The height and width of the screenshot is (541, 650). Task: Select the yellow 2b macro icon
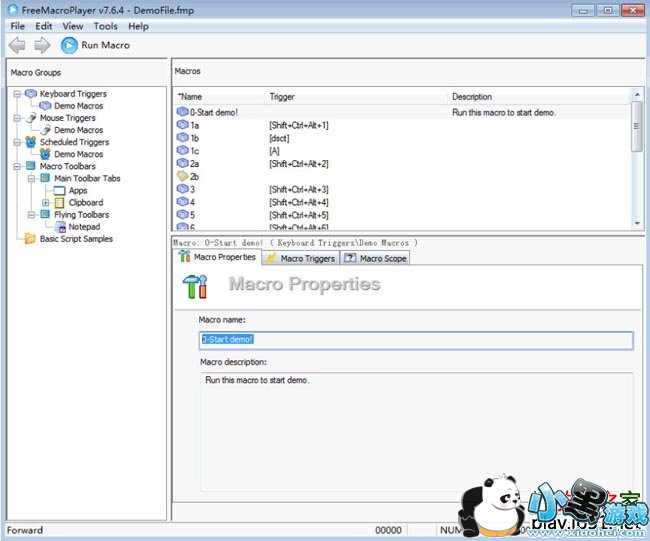[182, 176]
